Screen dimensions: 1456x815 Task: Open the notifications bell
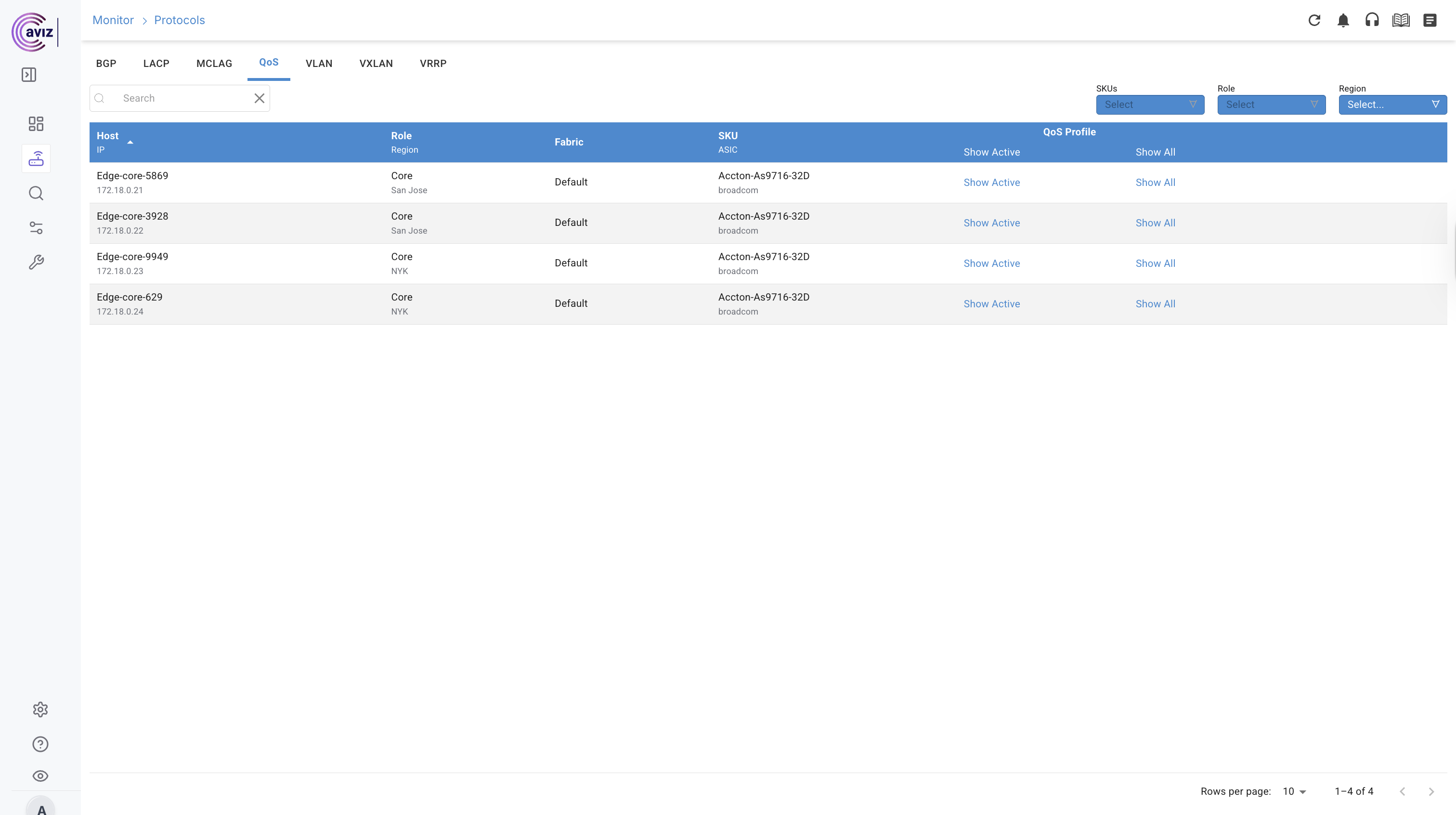click(x=1343, y=20)
